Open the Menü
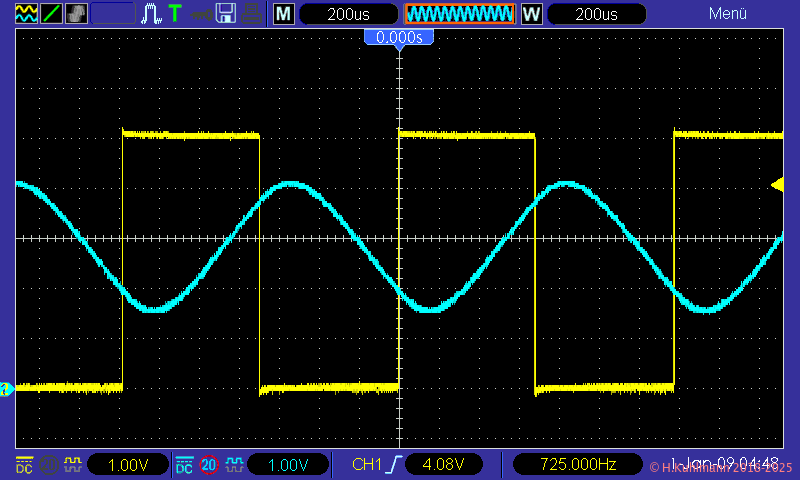This screenshot has width=800, height=480. pyautogui.click(x=728, y=14)
